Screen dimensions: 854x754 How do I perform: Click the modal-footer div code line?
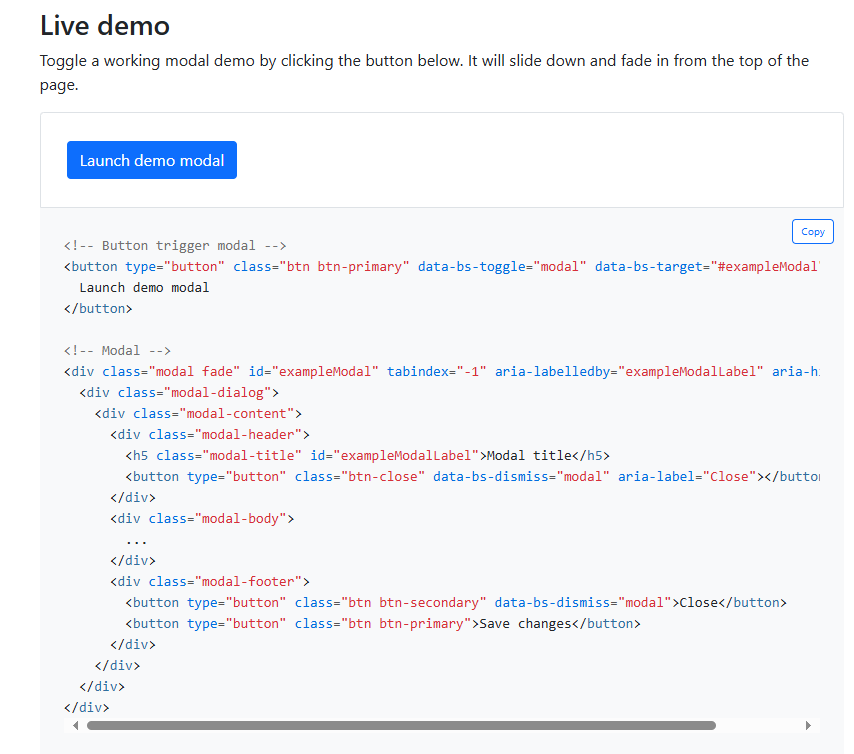point(210,582)
